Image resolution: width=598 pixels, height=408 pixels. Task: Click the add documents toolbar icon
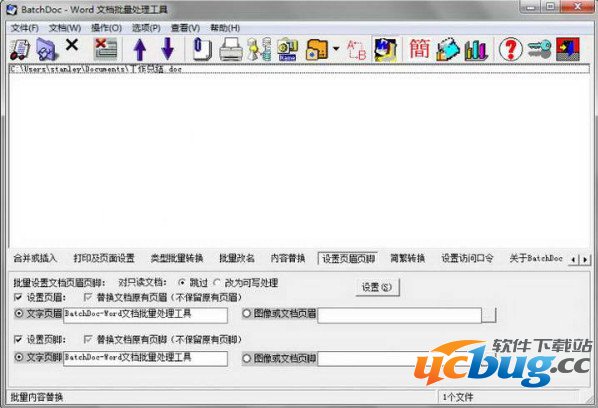20,49
